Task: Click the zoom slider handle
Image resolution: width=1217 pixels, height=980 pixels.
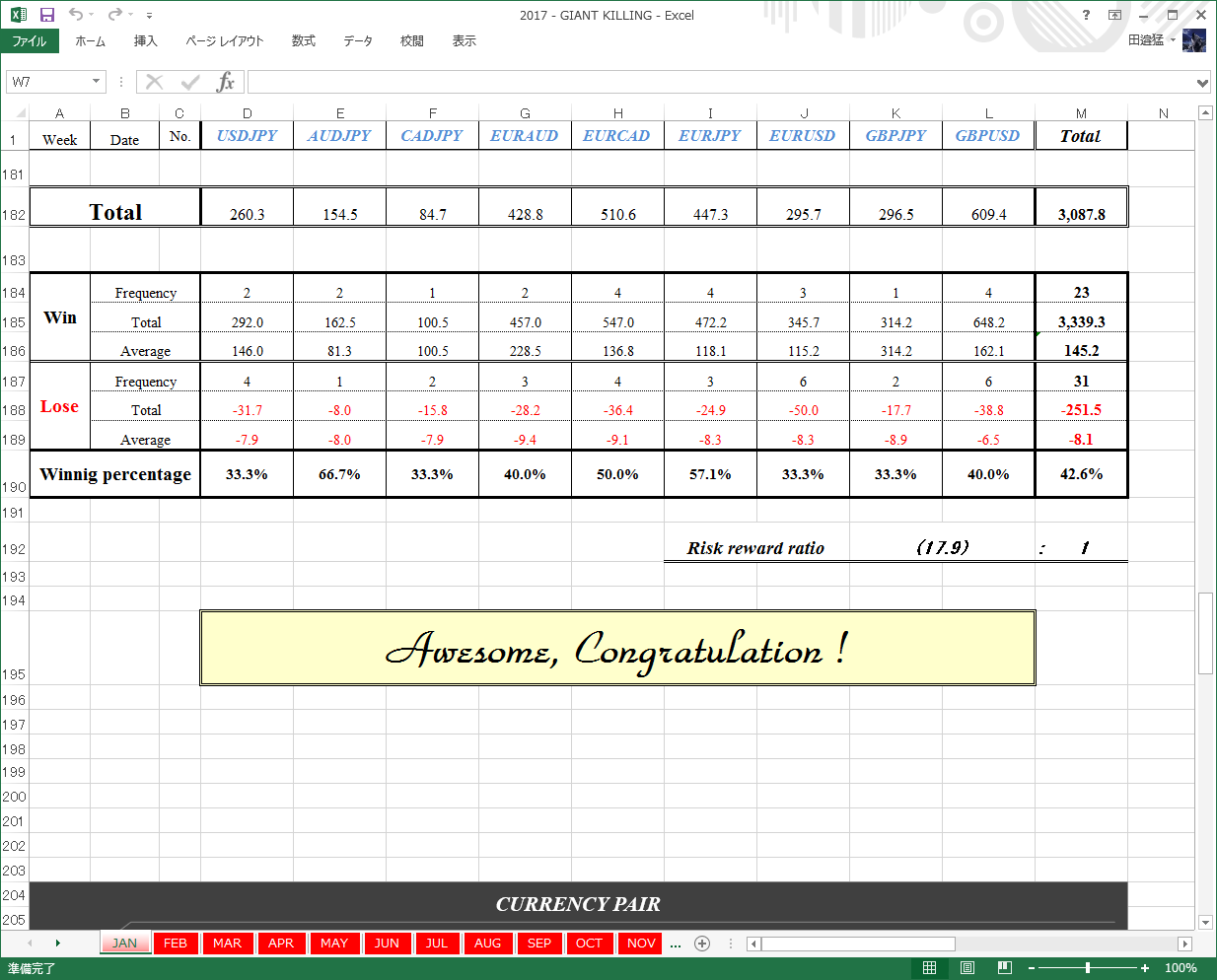Action: pyautogui.click(x=1088, y=968)
